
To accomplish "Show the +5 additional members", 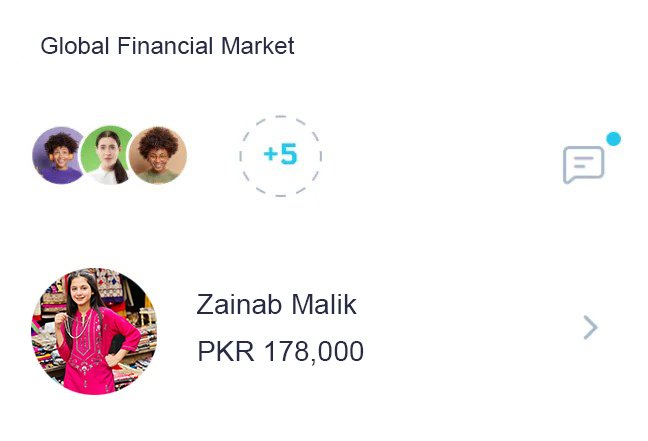I will pos(280,155).
